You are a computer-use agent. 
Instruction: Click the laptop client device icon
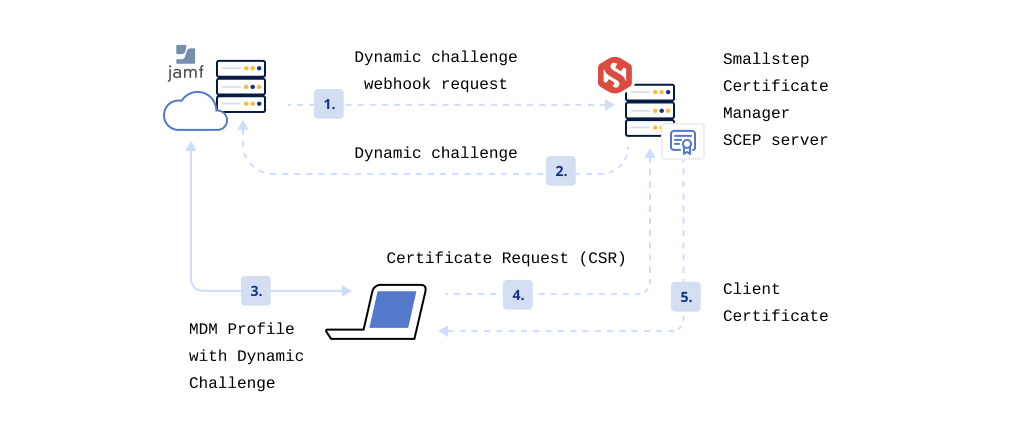[376, 312]
